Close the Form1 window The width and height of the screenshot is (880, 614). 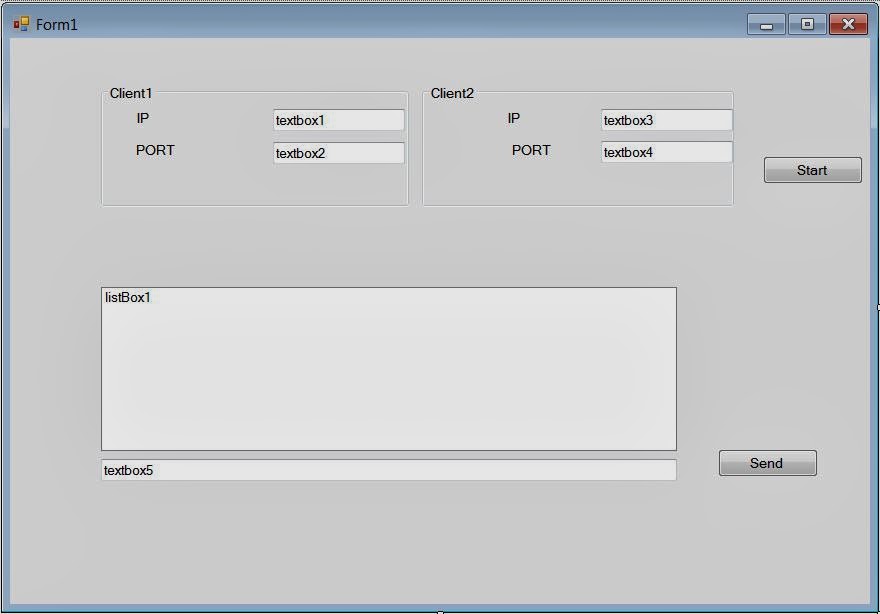pyautogui.click(x=848, y=25)
